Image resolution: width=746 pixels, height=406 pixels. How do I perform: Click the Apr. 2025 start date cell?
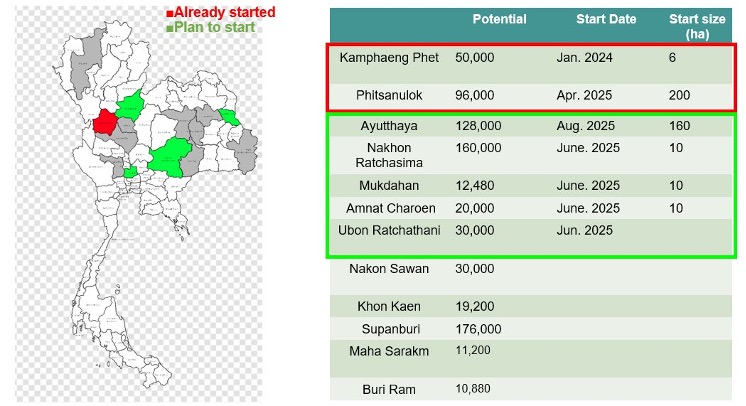point(584,95)
